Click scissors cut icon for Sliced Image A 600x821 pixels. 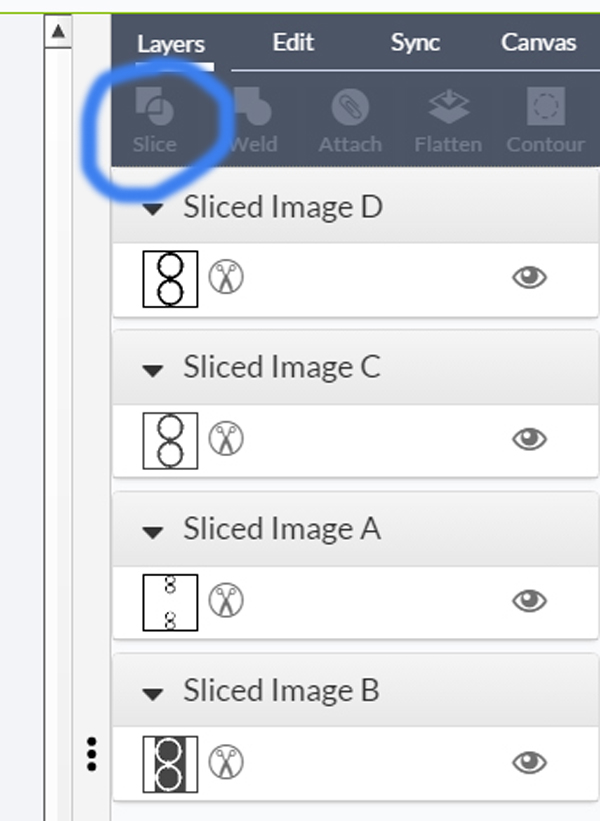click(x=226, y=601)
